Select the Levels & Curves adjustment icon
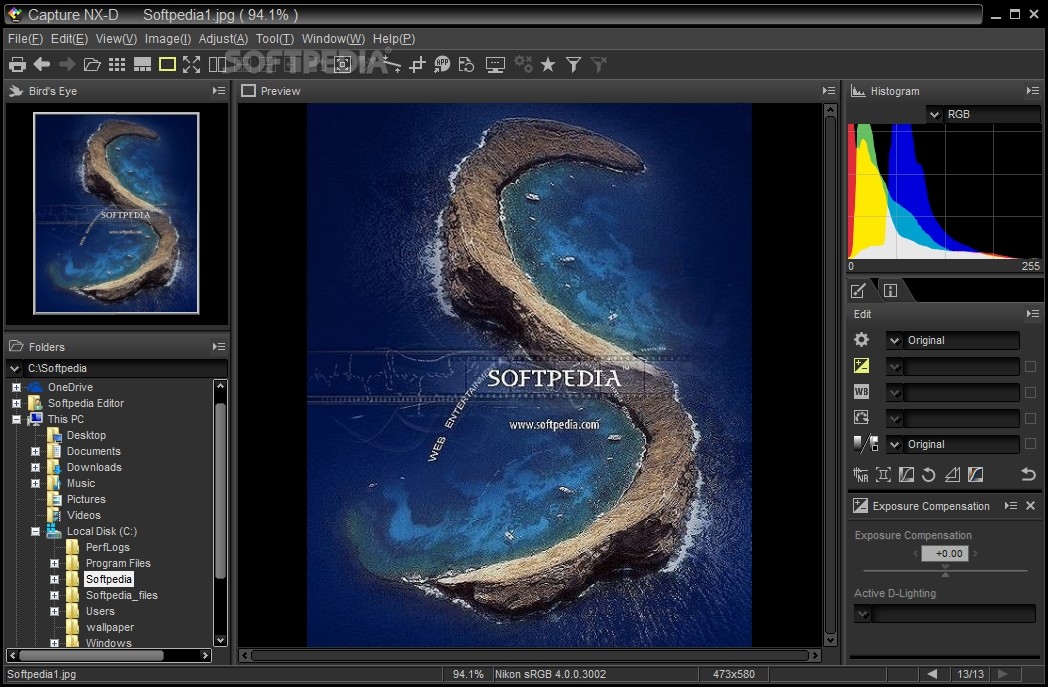The image size is (1048, 687). tap(906, 474)
